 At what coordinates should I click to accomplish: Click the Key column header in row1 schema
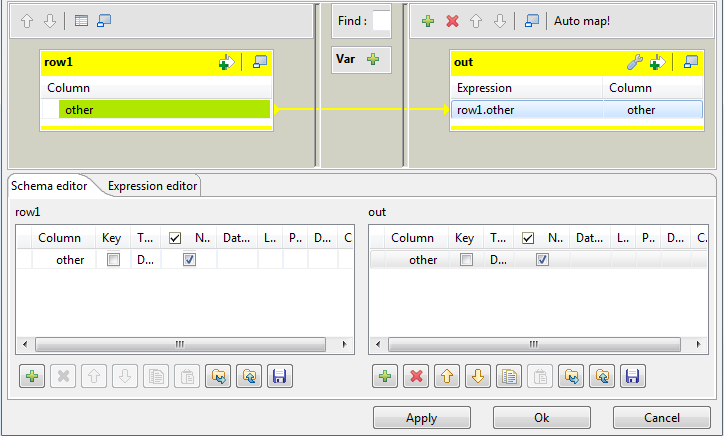[113, 238]
